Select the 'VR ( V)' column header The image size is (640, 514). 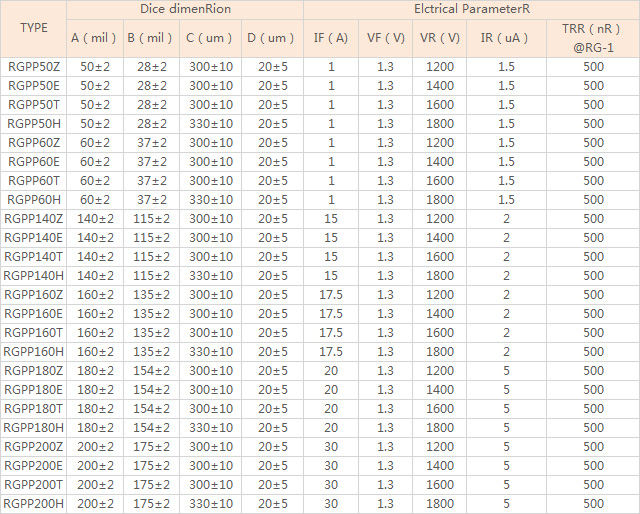click(440, 38)
